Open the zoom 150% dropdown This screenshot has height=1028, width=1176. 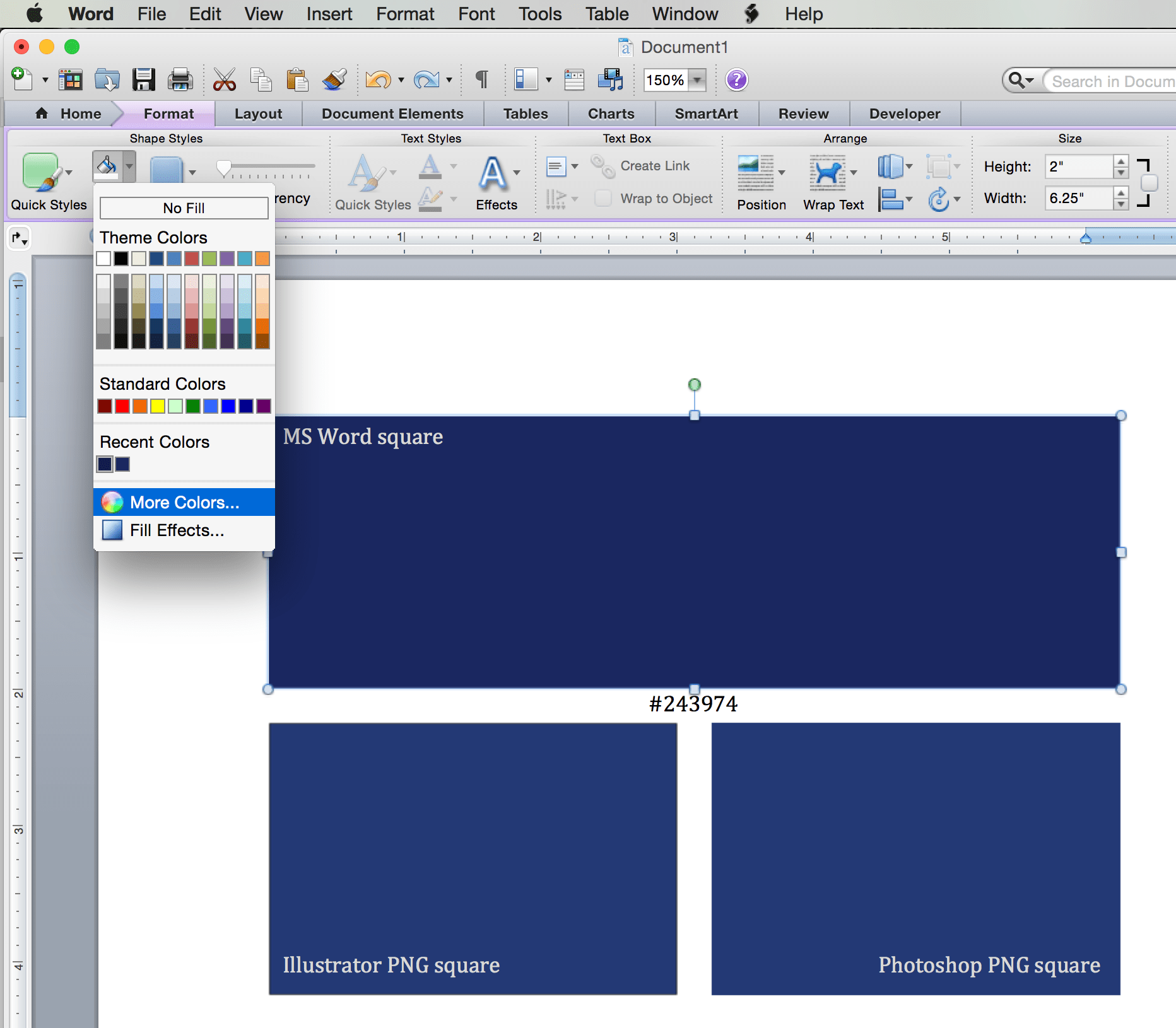click(697, 80)
